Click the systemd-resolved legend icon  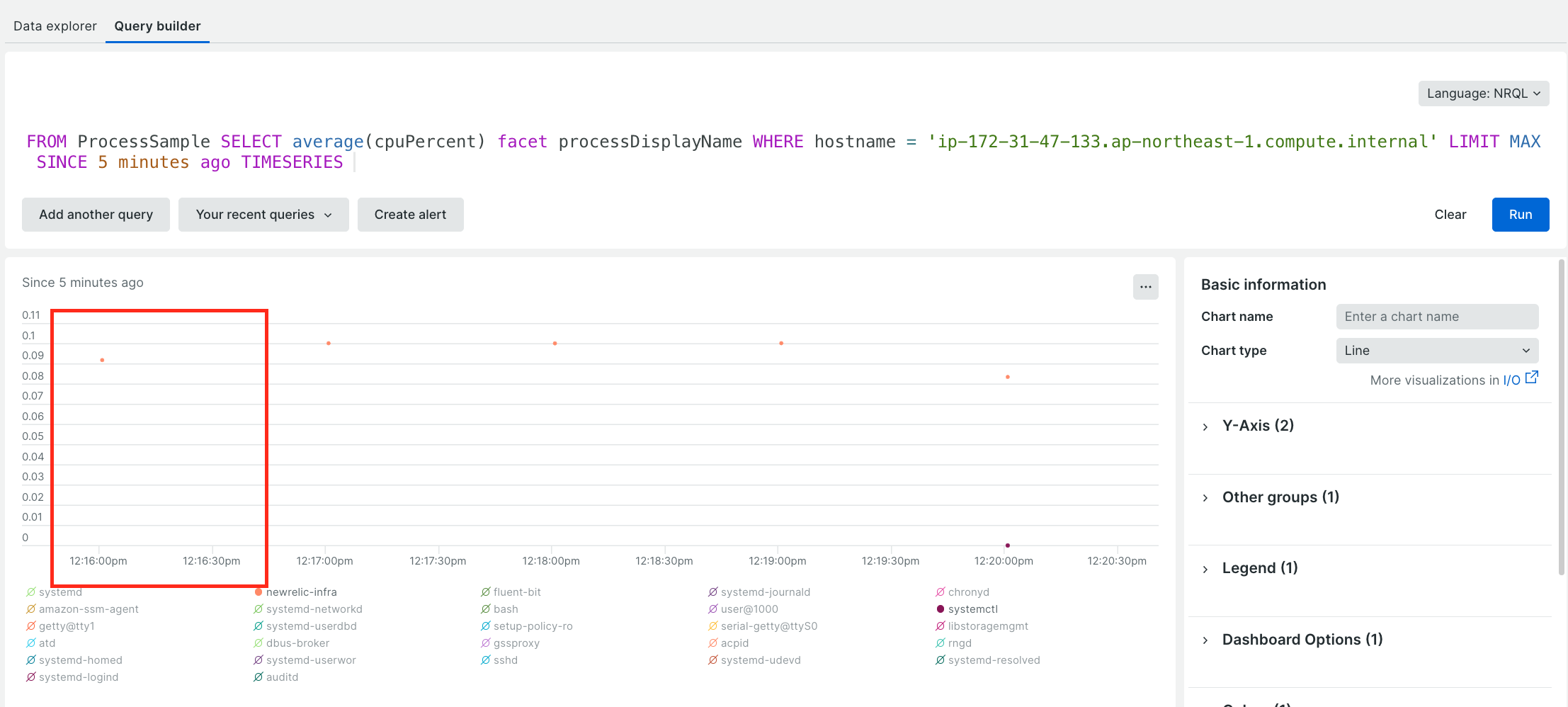click(x=941, y=660)
